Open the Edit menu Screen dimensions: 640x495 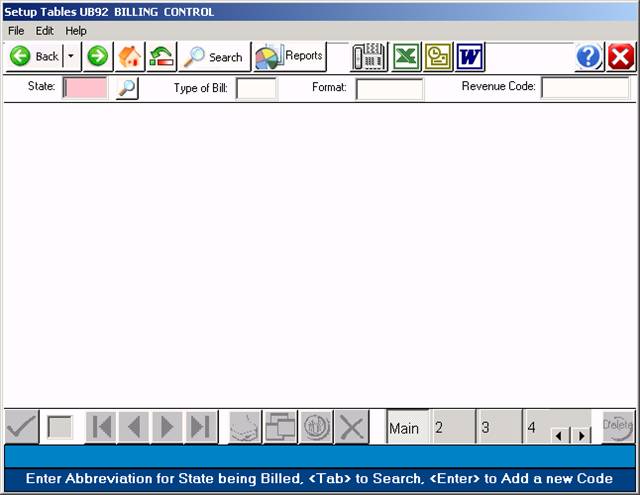(x=45, y=31)
